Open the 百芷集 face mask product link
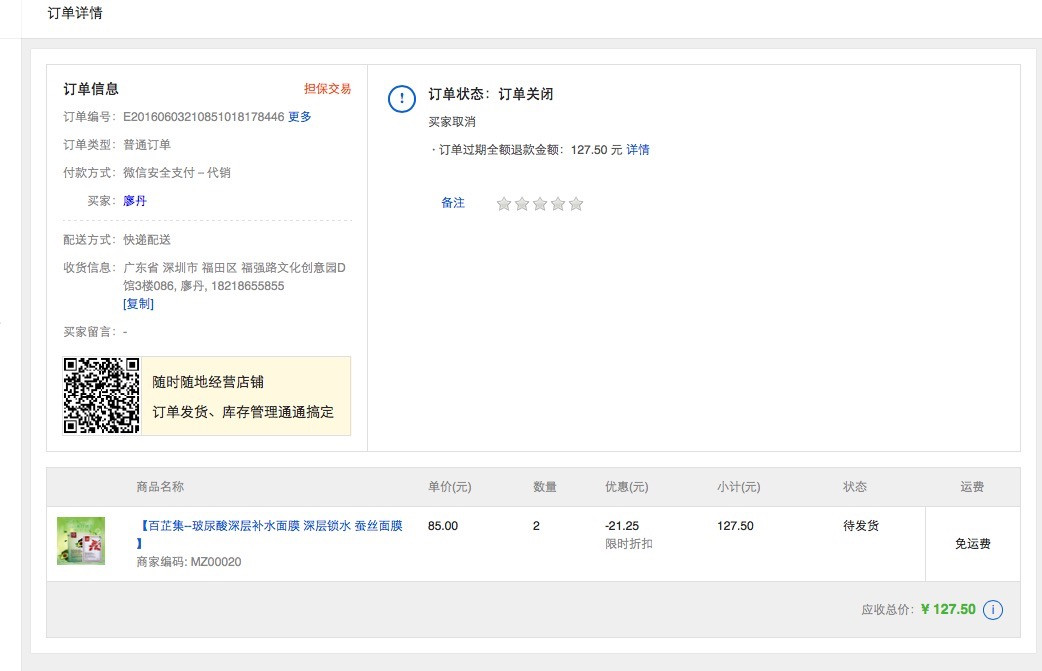Image resolution: width=1042 pixels, height=671 pixels. coord(270,534)
